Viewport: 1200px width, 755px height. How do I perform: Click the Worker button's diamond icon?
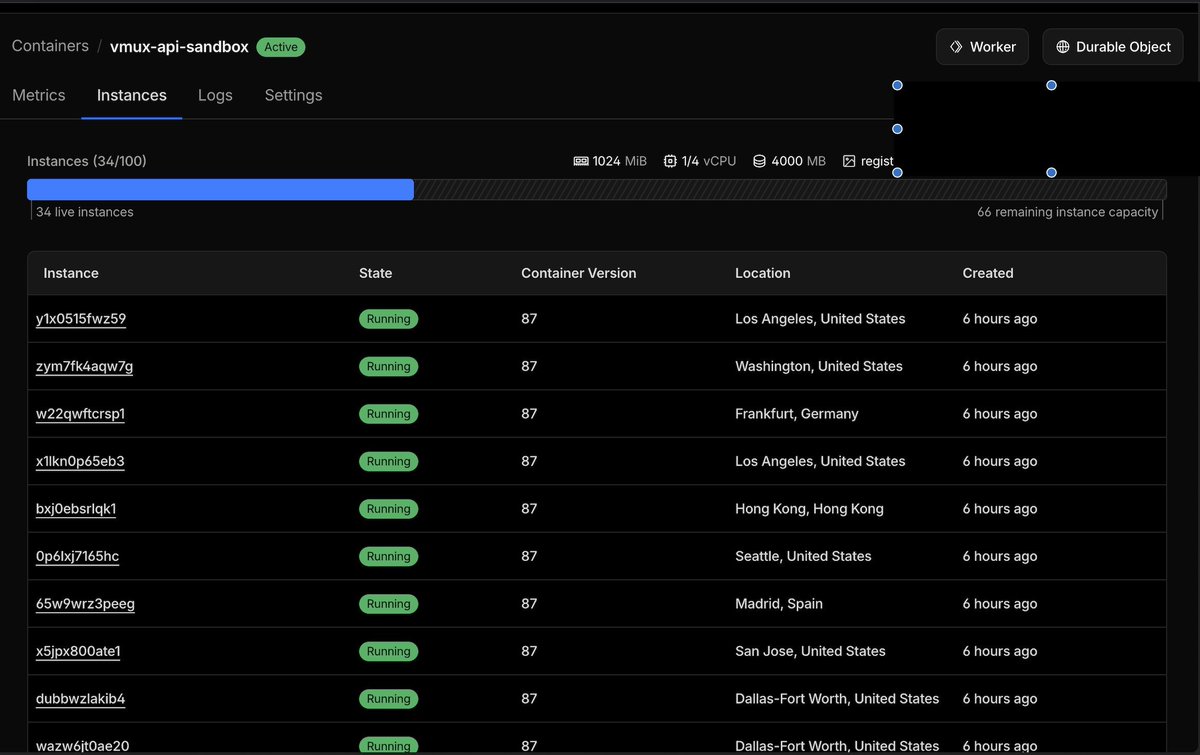pyautogui.click(x=956, y=47)
